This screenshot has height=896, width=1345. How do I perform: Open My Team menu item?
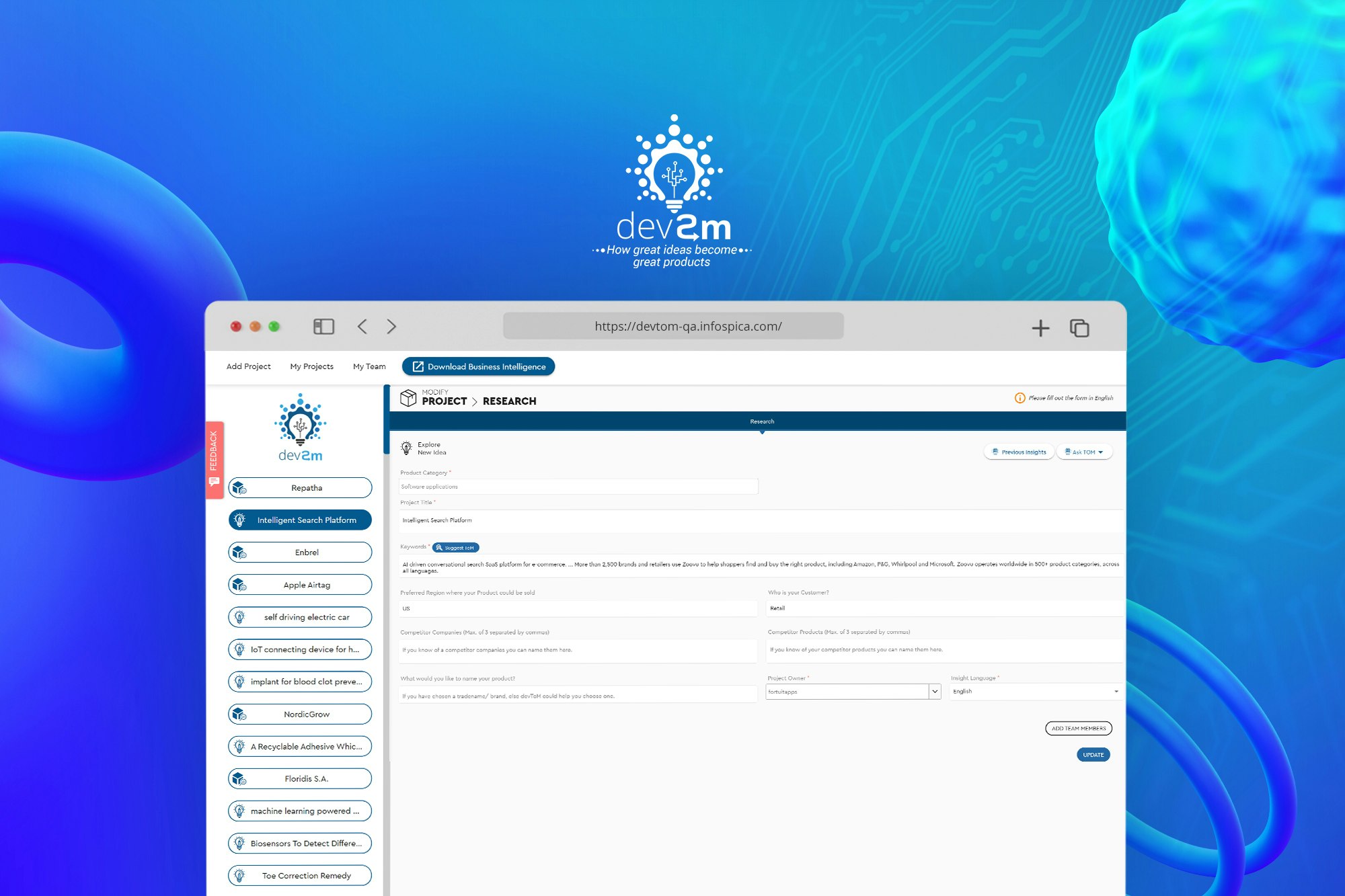point(369,366)
